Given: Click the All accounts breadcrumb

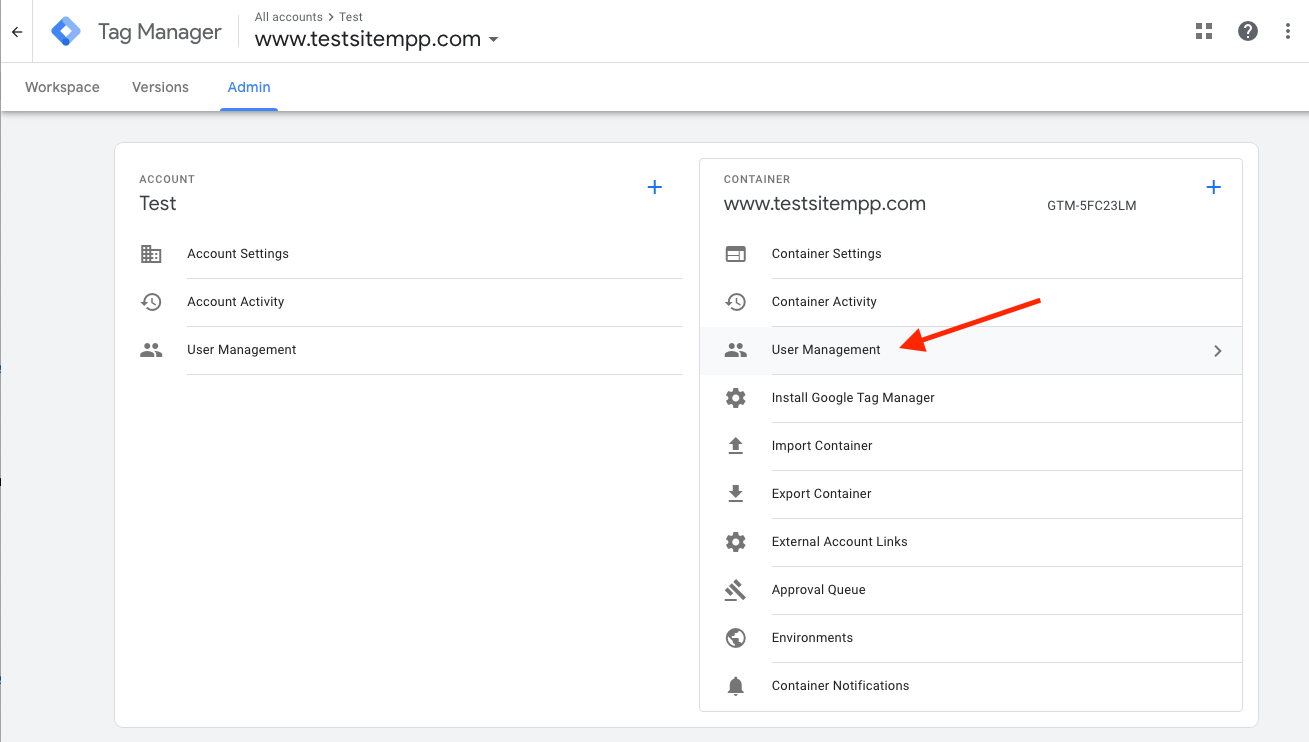Looking at the screenshot, I should click(x=288, y=17).
